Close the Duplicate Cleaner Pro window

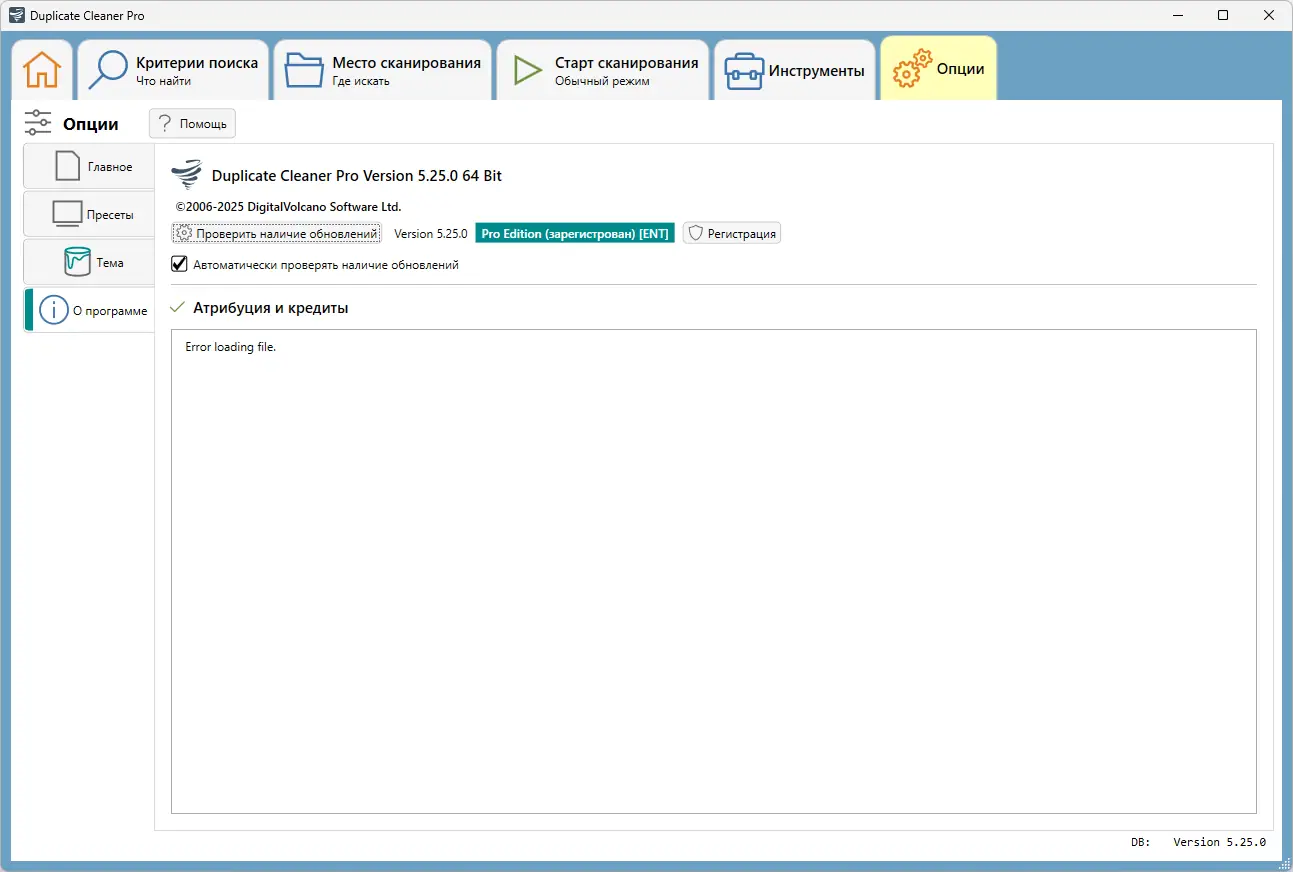1269,15
